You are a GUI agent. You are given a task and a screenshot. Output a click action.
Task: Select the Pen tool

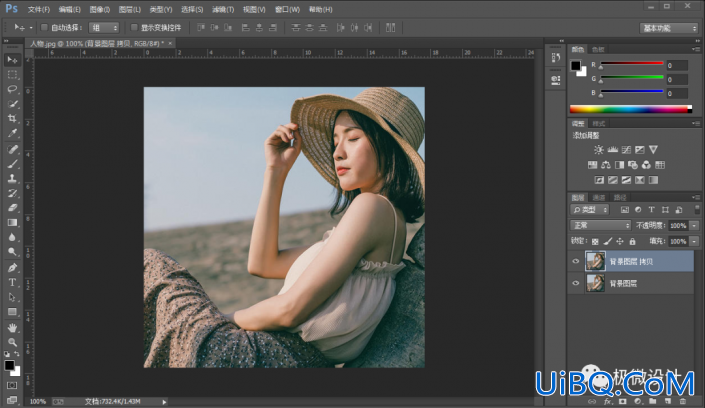(x=12, y=268)
